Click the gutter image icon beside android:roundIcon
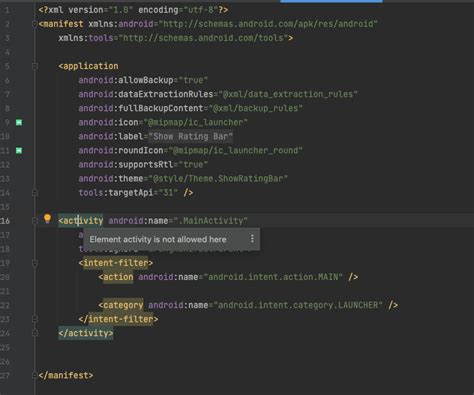474x395 pixels. pos(19,151)
